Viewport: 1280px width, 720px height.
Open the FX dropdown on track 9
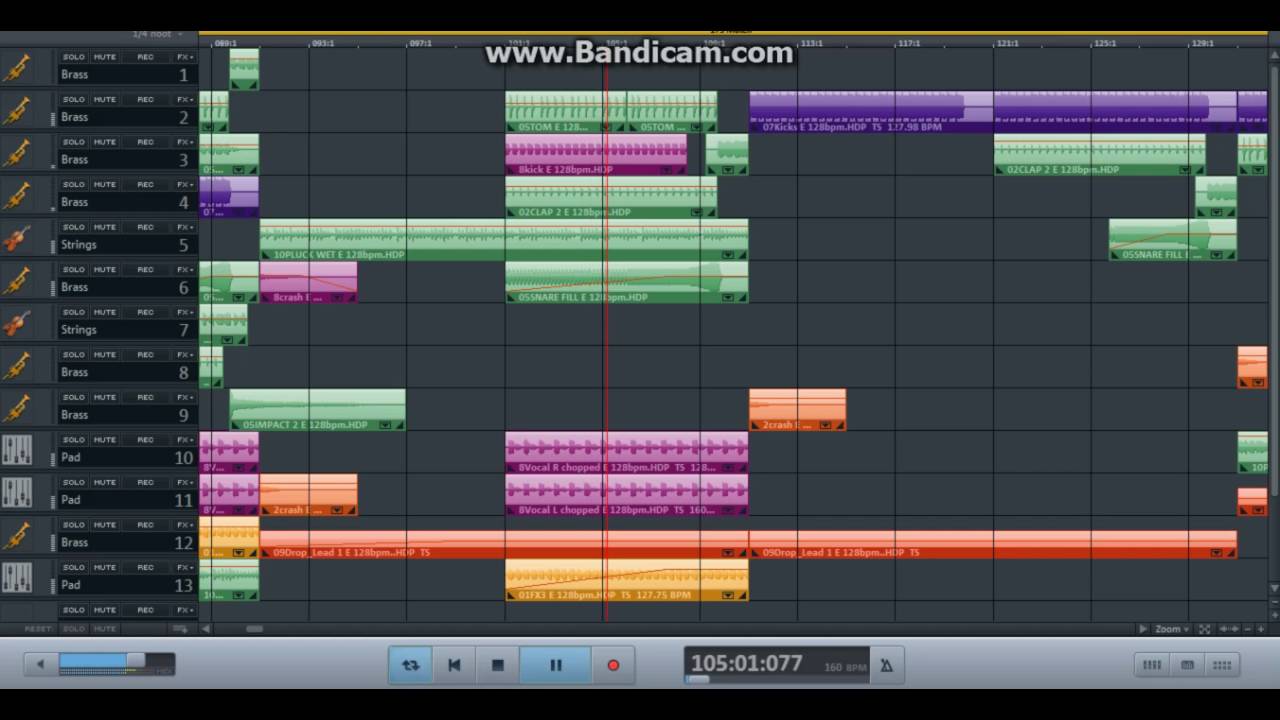tap(185, 397)
